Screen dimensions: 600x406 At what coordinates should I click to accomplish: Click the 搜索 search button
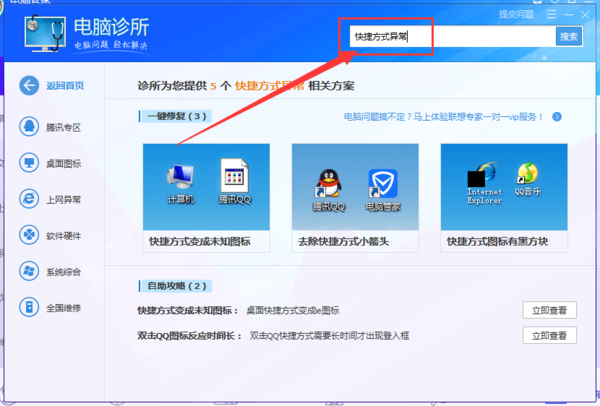click(569, 36)
